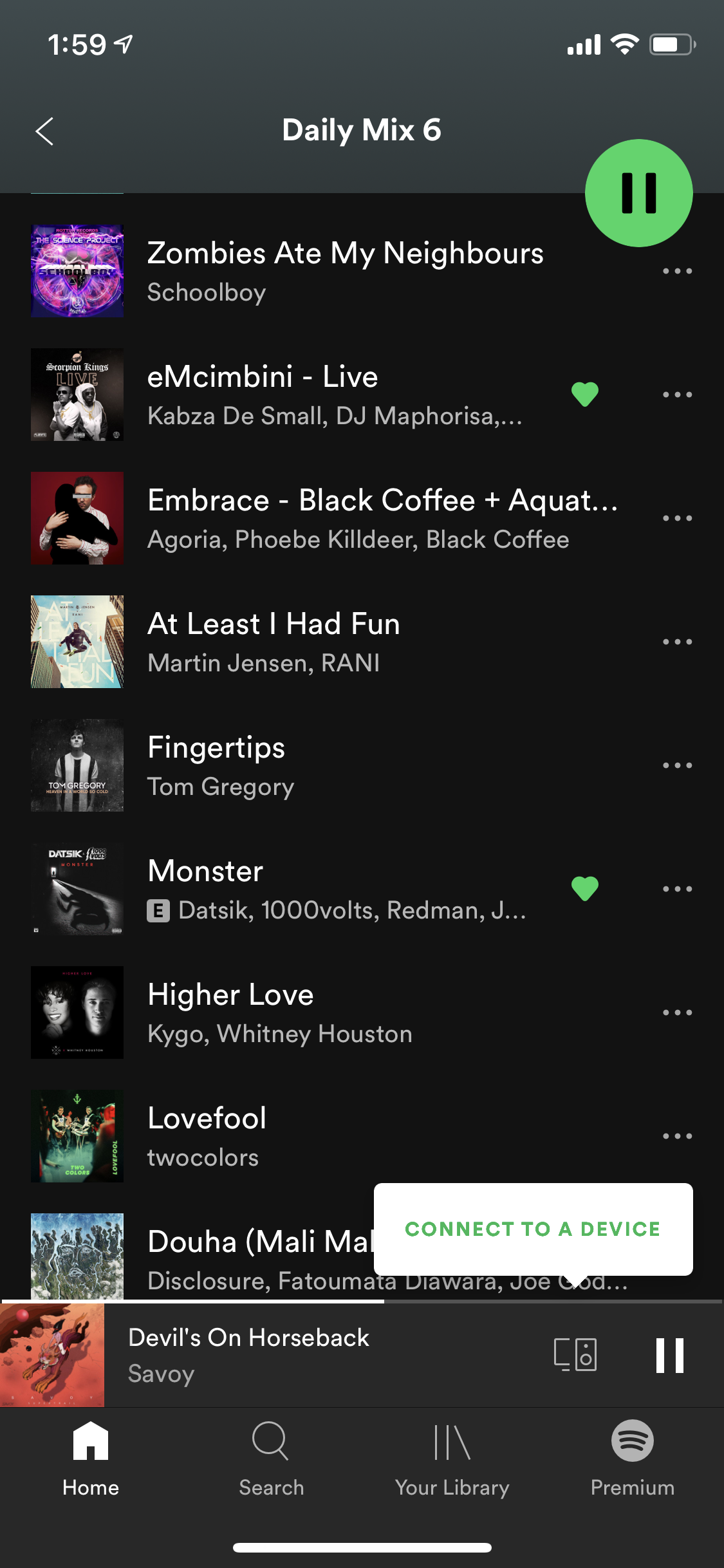
Task: Tap the Connect to a Device tooltip
Action: tap(533, 1229)
